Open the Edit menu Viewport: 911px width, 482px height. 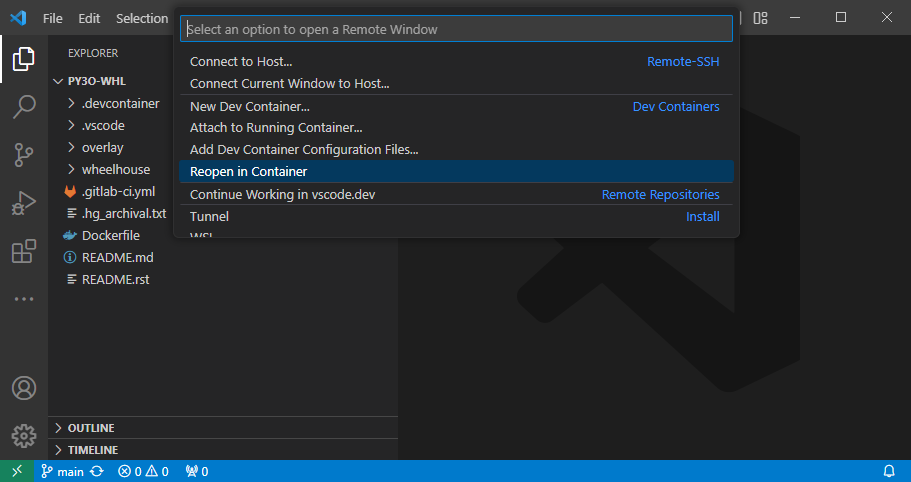pos(89,19)
